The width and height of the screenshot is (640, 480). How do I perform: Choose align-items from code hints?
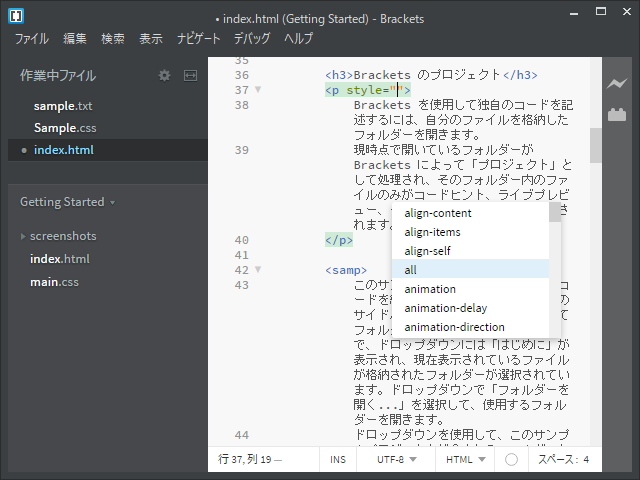tap(470, 232)
